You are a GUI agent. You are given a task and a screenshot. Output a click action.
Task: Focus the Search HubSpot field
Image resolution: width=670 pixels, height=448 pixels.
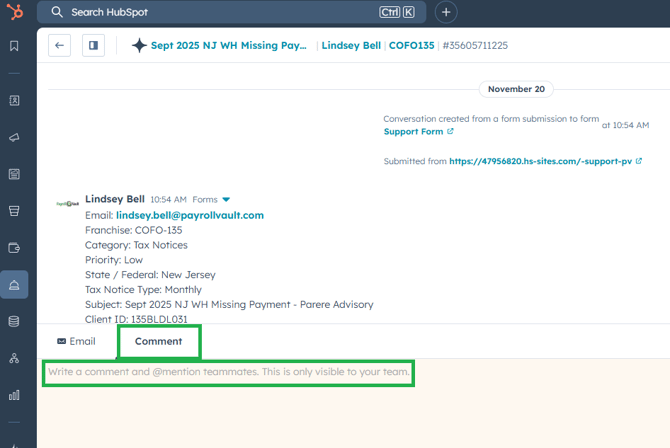click(x=231, y=12)
